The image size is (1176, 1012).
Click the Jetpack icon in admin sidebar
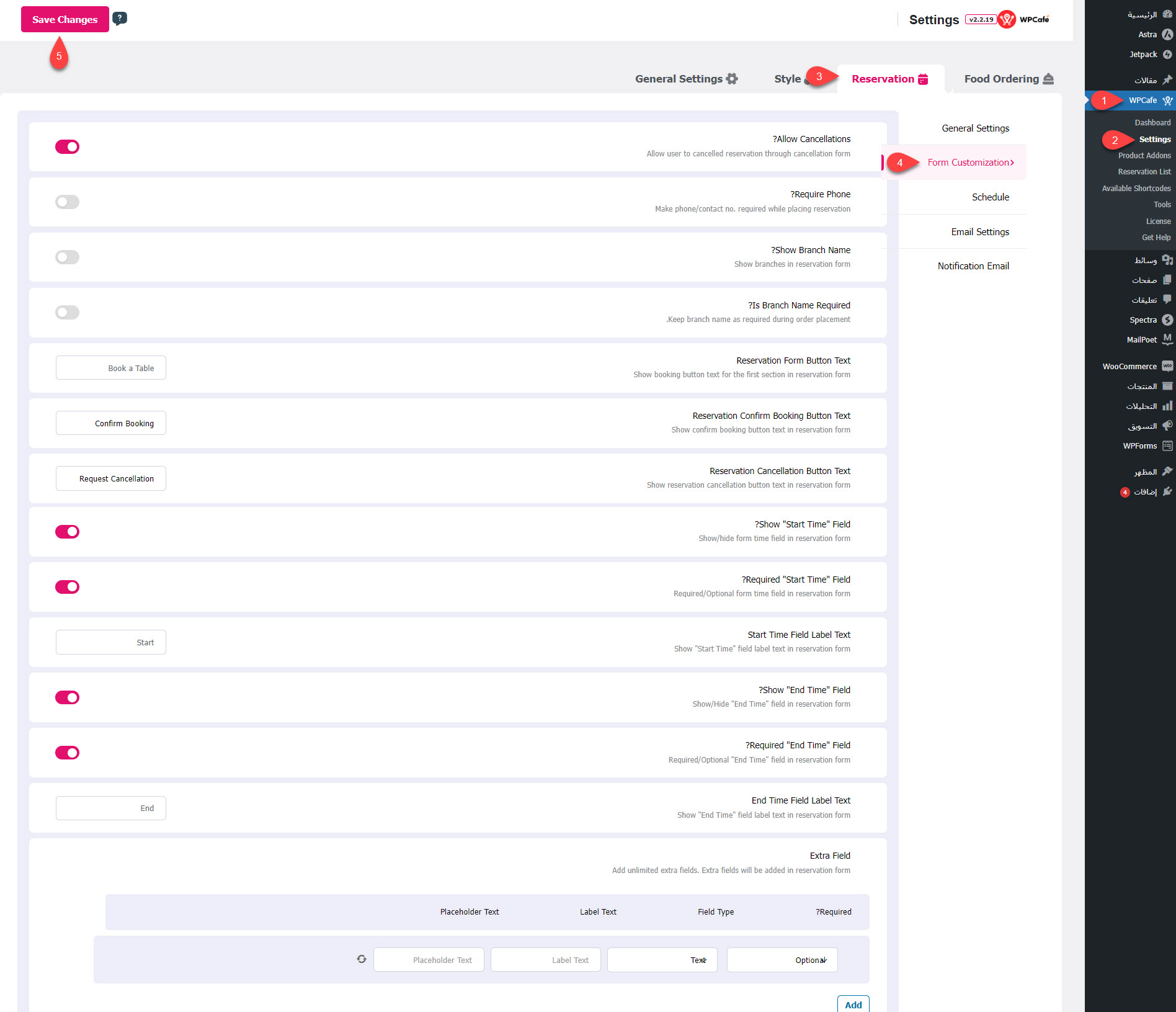click(x=1167, y=55)
